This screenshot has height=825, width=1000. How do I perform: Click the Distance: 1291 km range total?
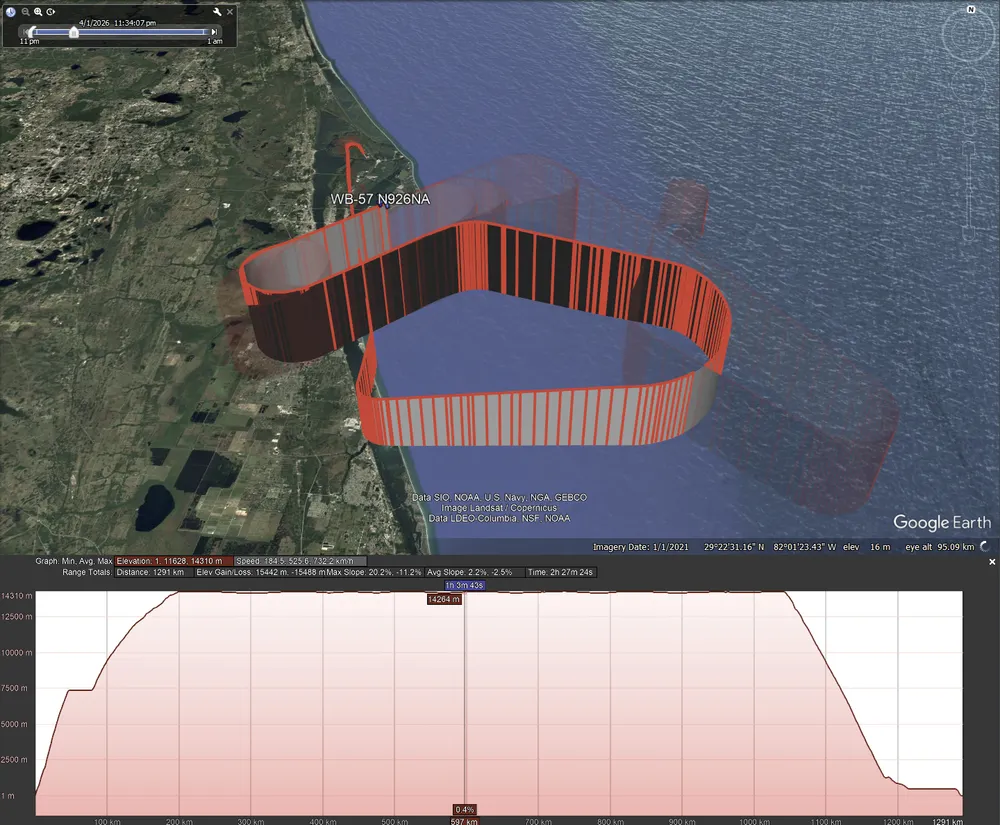pos(149,572)
